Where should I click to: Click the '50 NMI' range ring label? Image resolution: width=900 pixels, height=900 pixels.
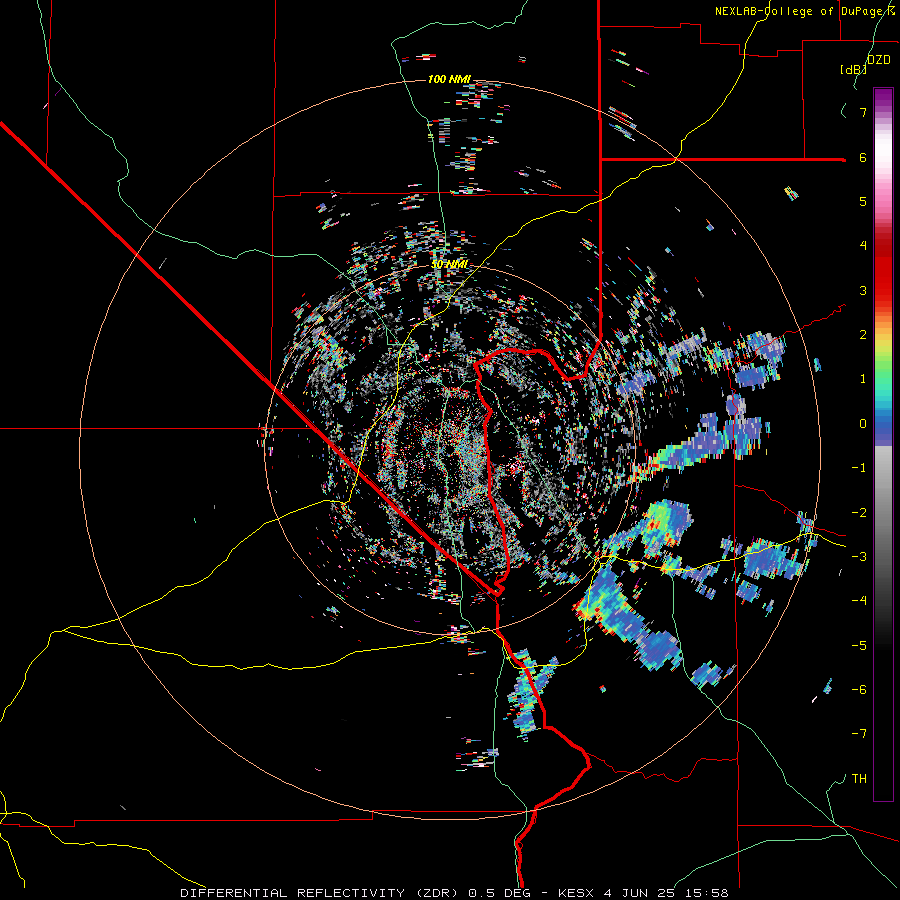[449, 265]
